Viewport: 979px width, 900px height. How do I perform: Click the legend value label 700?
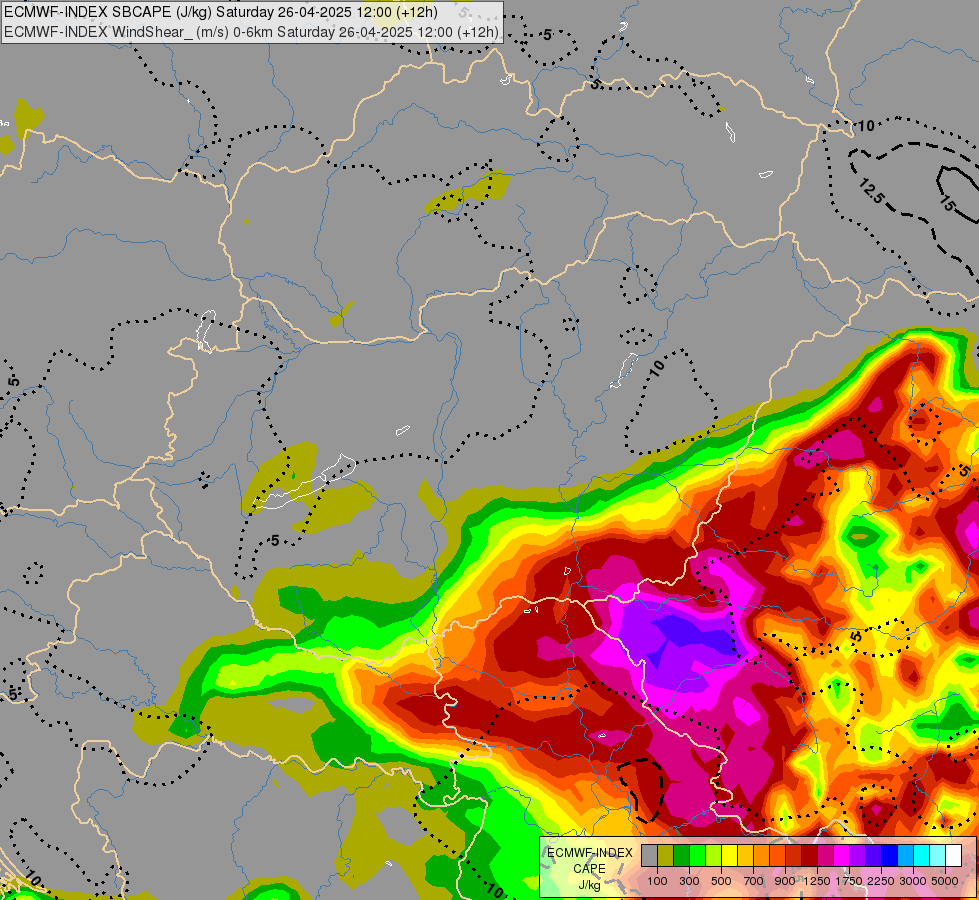pos(754,881)
